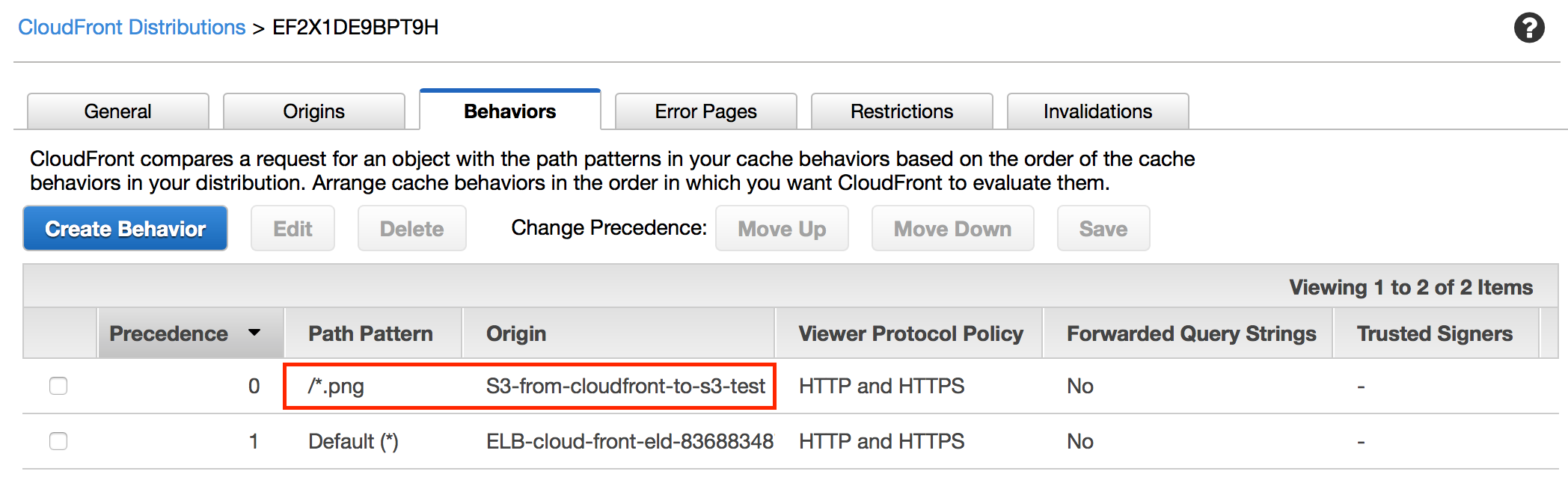Open the Invalidations tab
Viewport: 1568px width, 483px height.
[1097, 111]
